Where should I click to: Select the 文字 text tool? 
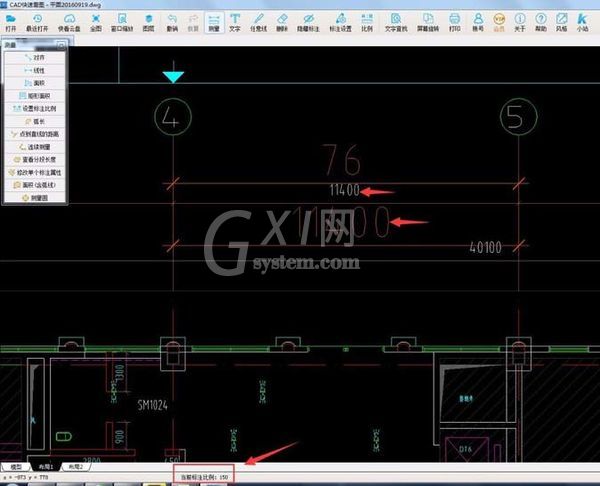(235, 23)
